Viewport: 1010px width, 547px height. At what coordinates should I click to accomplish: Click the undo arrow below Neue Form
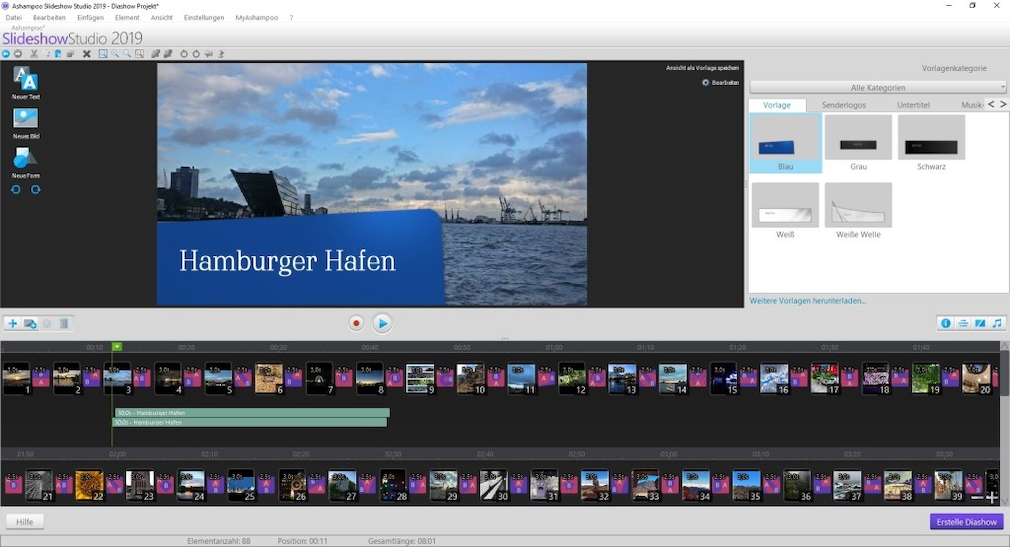(16, 189)
